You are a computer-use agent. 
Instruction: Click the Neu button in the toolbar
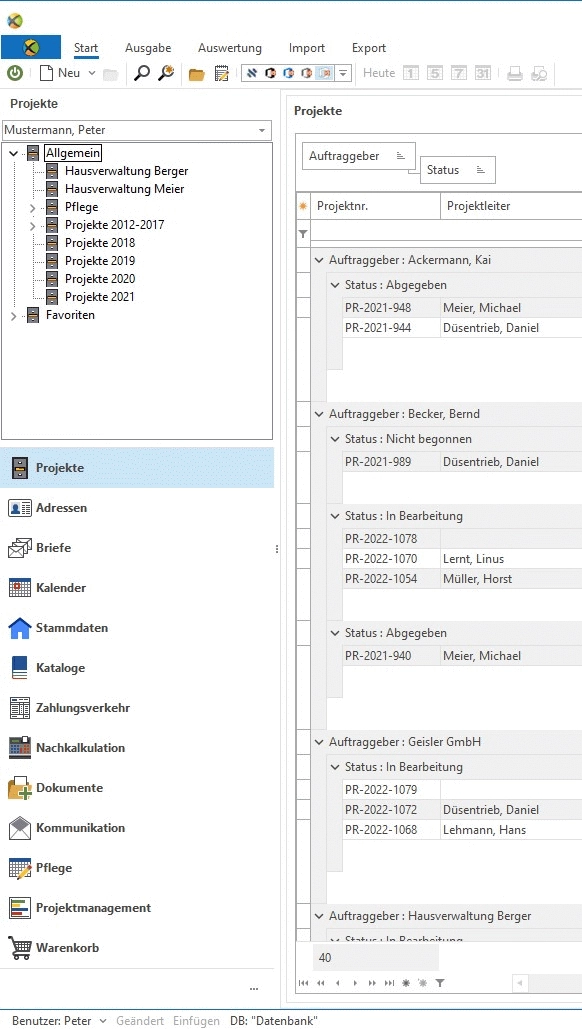click(x=60, y=73)
